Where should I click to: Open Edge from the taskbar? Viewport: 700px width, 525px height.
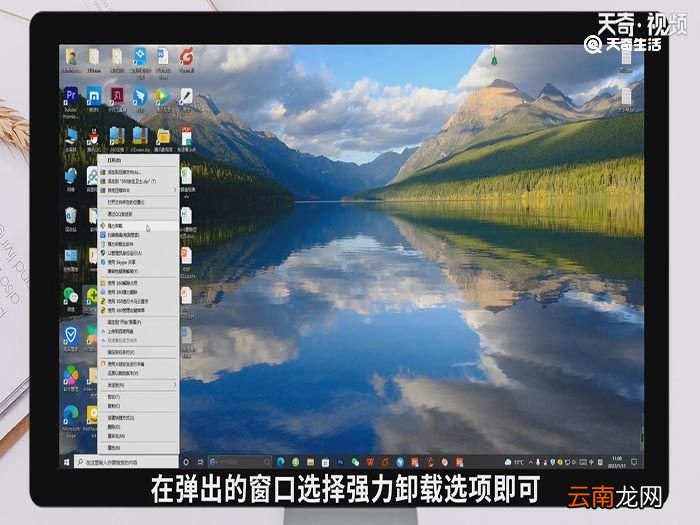click(280, 462)
